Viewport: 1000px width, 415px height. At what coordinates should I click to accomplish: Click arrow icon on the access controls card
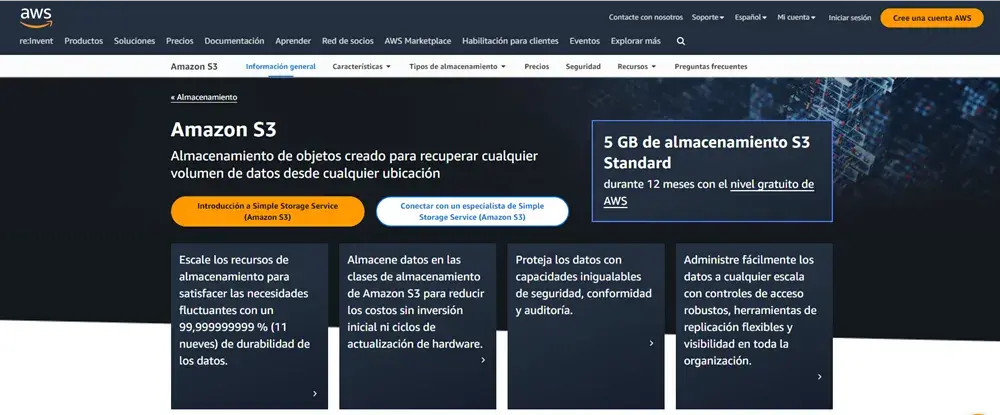(819, 377)
